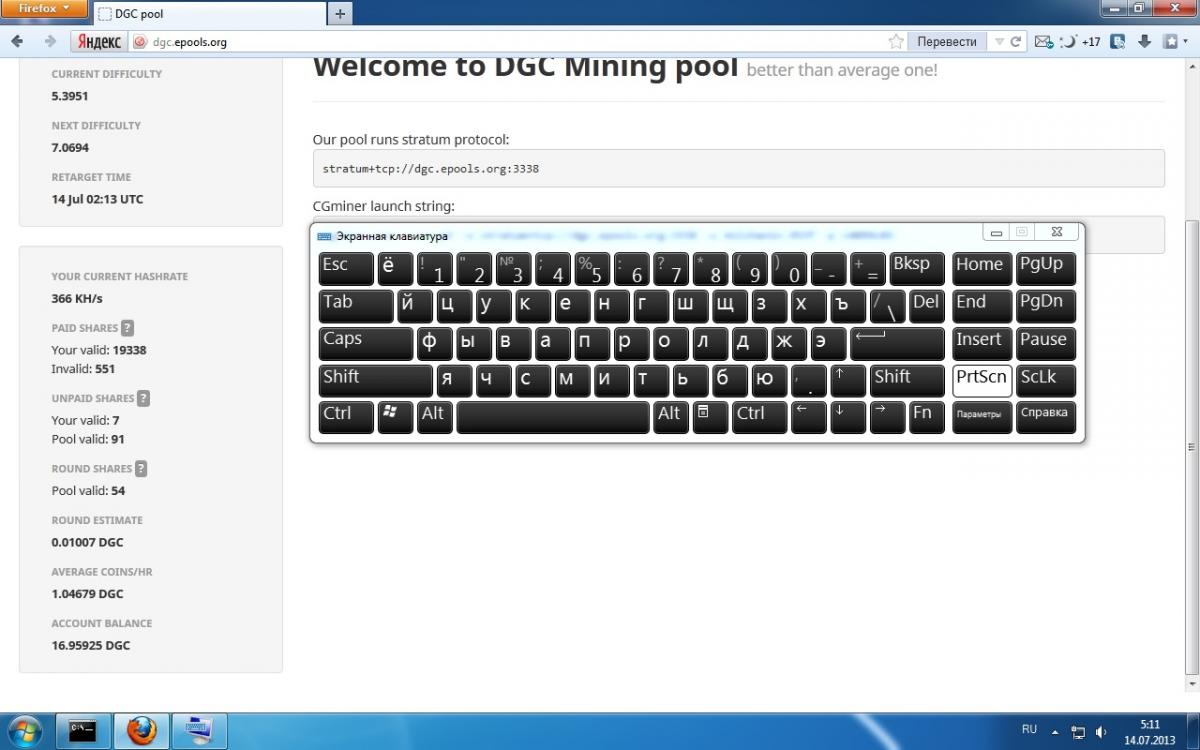Click the Справка help key
Screen dimensions: 1200x750
[x=1046, y=416]
